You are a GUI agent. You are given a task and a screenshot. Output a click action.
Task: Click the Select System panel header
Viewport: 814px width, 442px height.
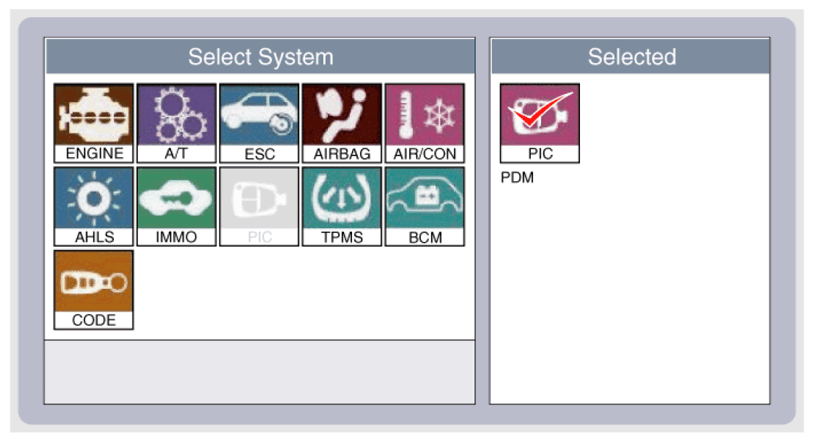(260, 57)
